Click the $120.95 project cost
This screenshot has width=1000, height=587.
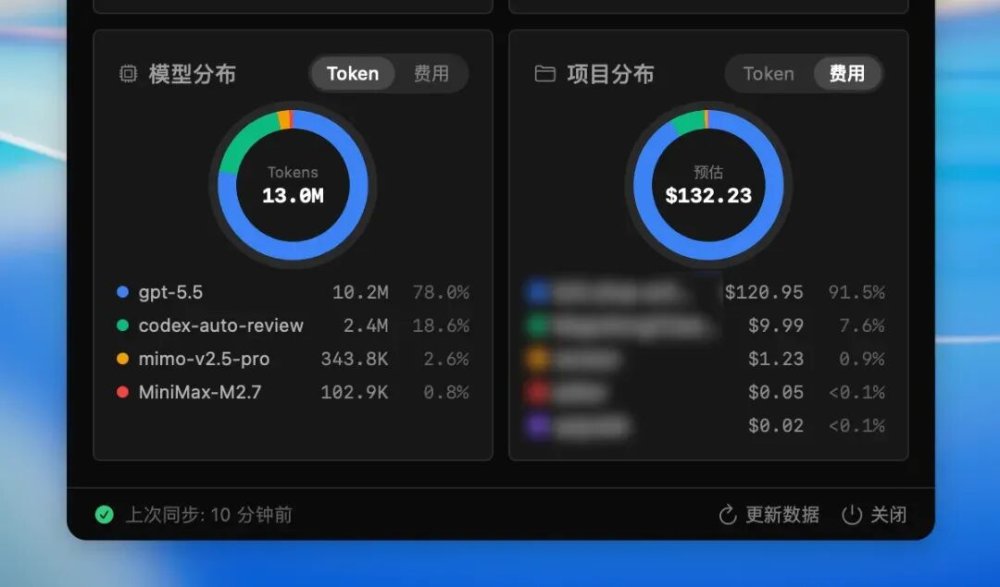pyautogui.click(x=764, y=292)
